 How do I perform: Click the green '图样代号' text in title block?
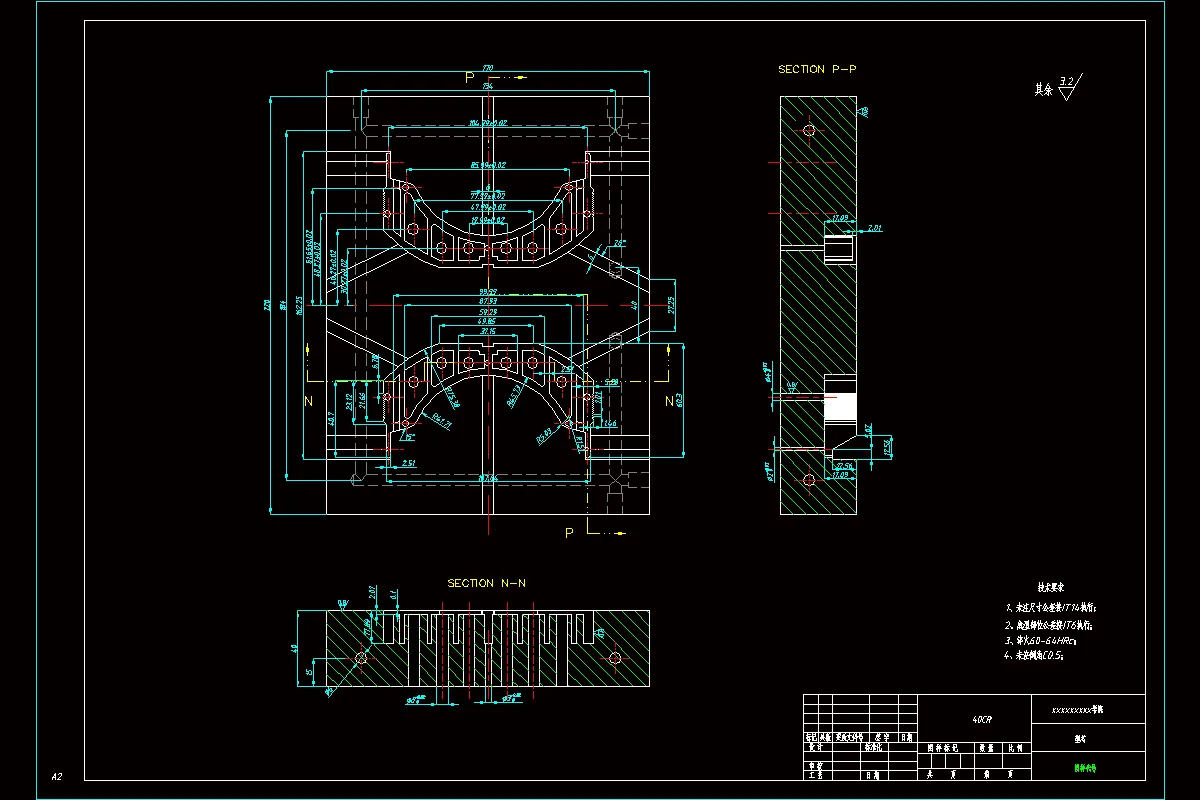tap(1085, 769)
